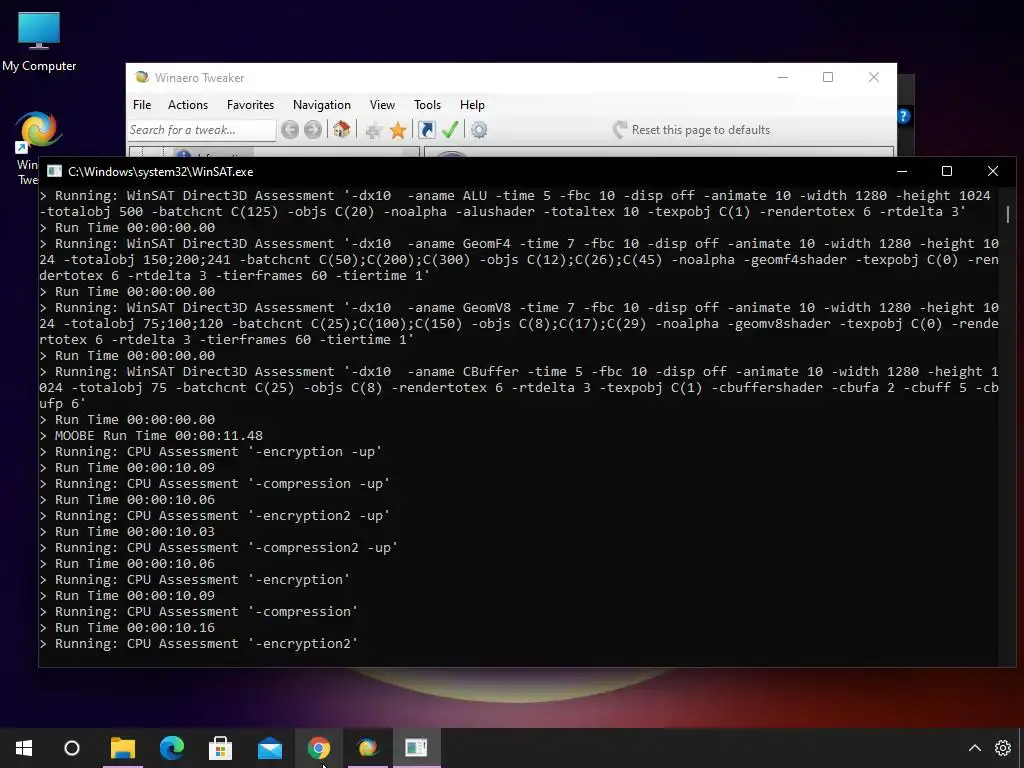Maximize the WinSAT.exe console window
The width and height of the screenshot is (1024, 768).
tap(947, 171)
